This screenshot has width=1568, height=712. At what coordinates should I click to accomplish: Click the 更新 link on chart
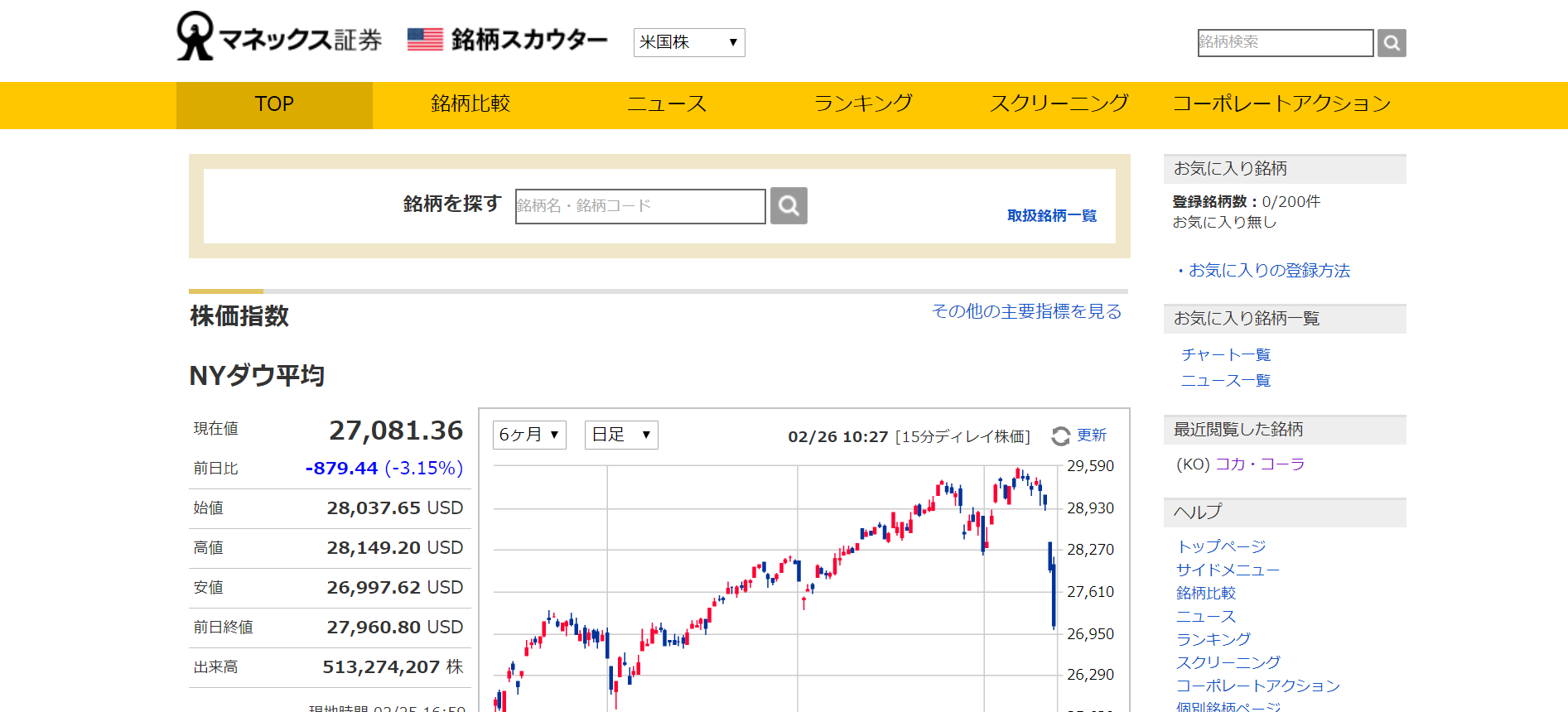point(1092,435)
